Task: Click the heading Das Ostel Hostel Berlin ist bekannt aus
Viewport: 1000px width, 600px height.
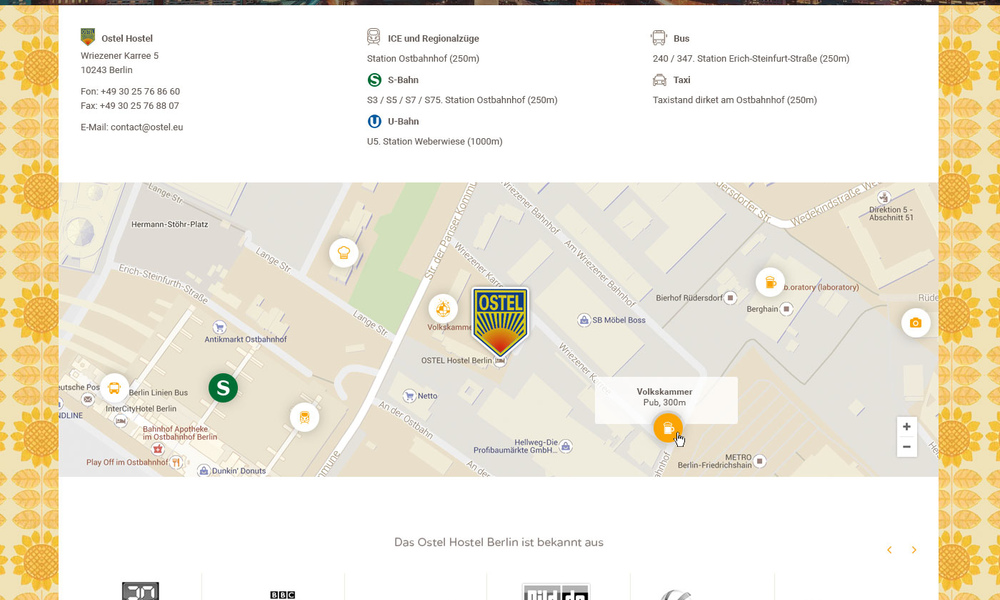Action: coord(499,543)
